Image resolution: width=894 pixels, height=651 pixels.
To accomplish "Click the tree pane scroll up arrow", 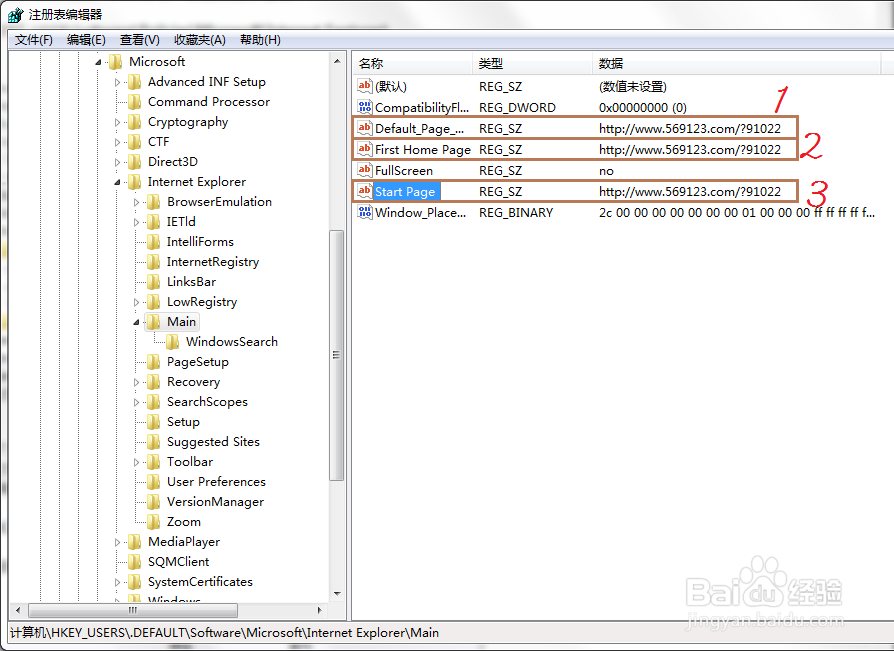I will tap(337, 61).
